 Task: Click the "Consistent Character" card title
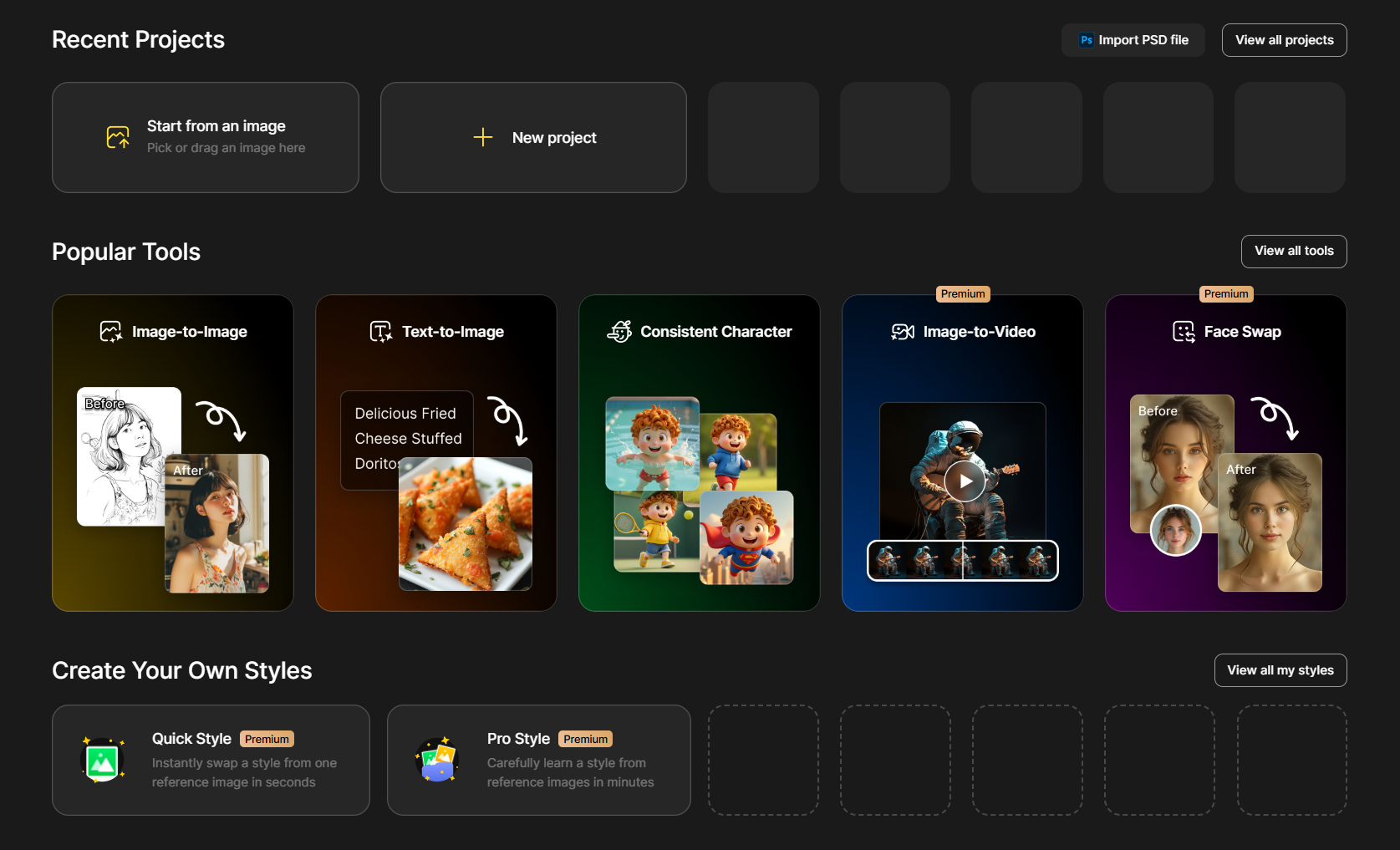716,332
